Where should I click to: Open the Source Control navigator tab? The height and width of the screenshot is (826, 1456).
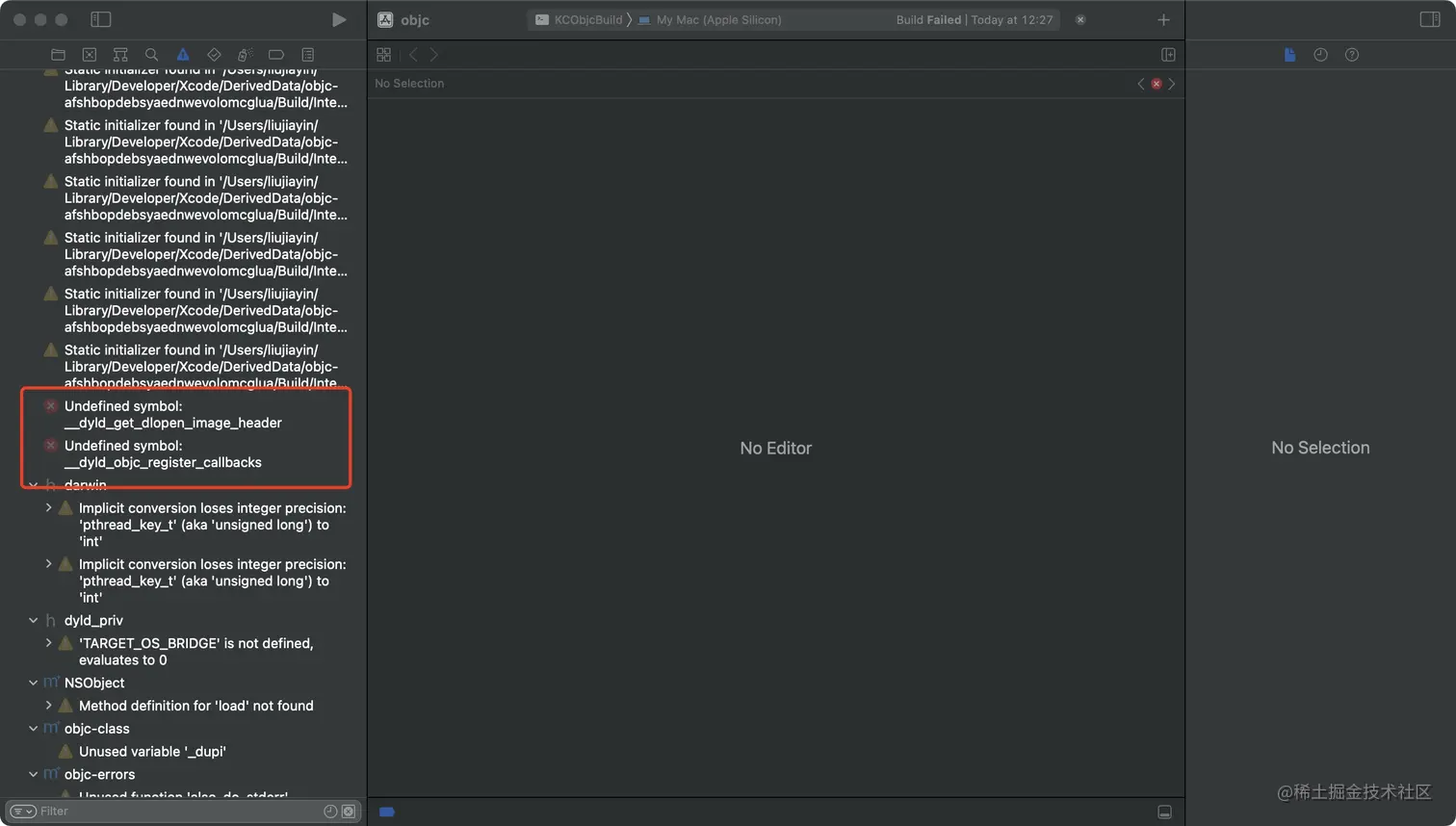pyautogui.click(x=90, y=55)
